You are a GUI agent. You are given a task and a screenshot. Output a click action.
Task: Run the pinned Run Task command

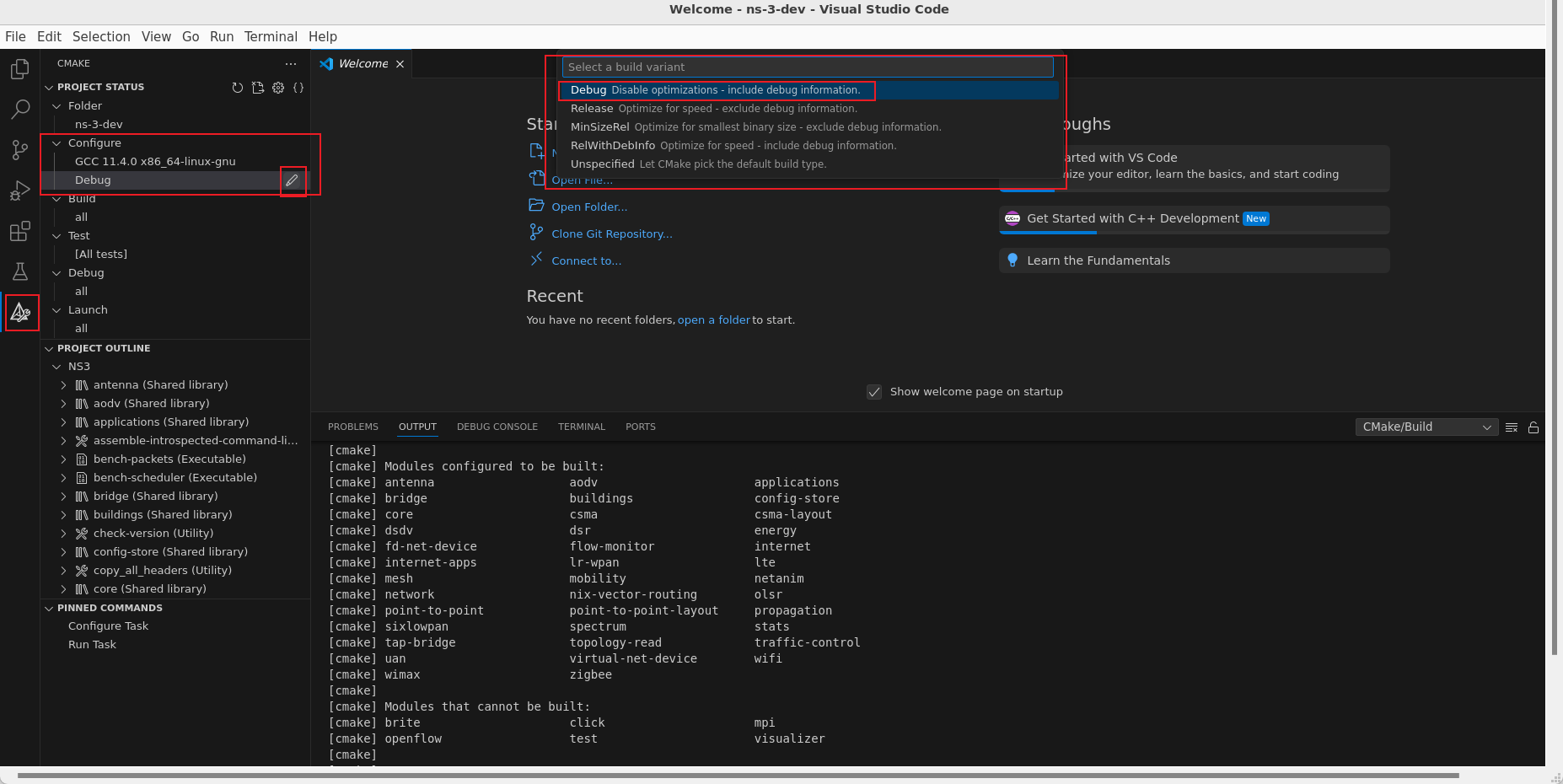coord(92,645)
